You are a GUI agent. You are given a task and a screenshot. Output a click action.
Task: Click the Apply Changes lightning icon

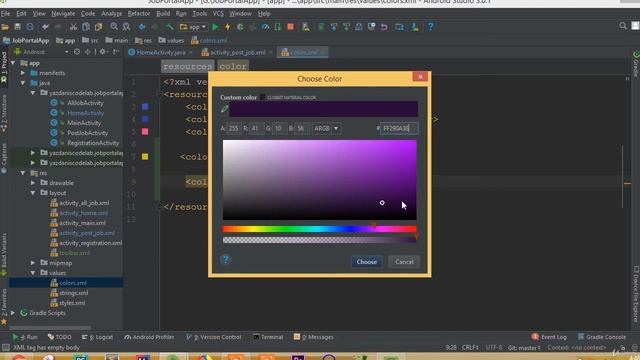click(228, 27)
